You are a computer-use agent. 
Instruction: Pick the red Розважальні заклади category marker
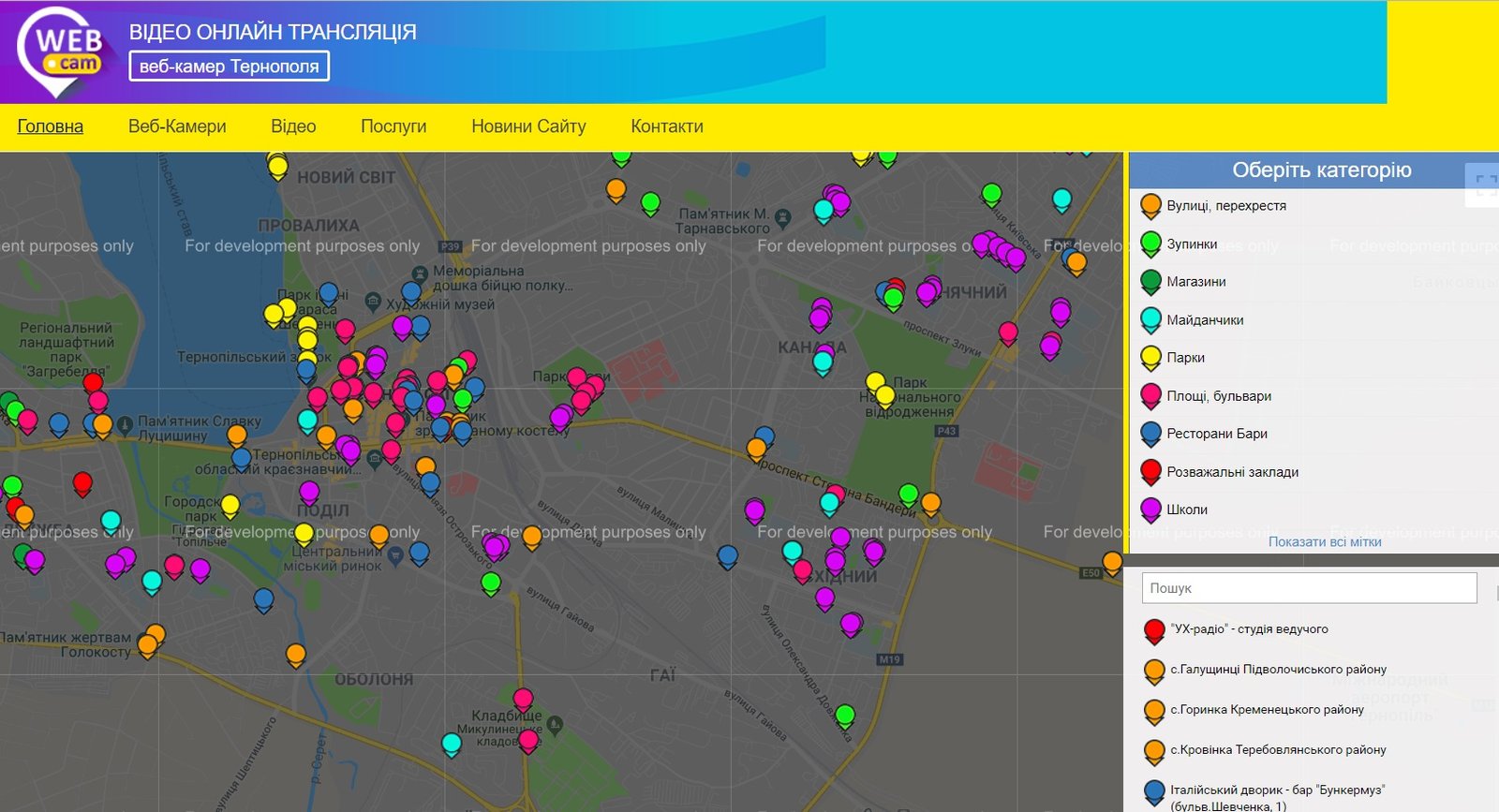[x=1151, y=473]
